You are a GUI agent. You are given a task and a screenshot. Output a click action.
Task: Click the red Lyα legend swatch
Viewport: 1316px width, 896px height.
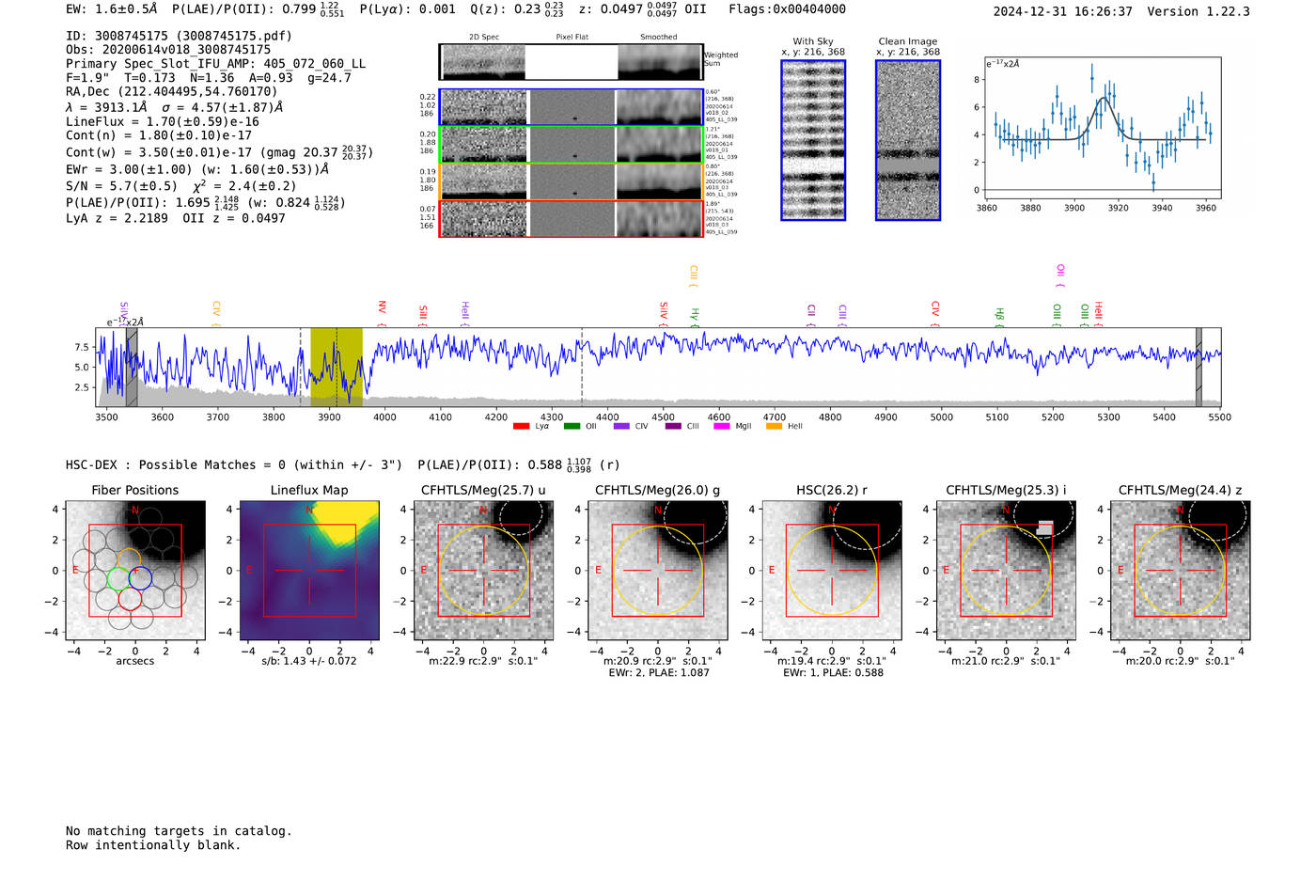521,427
